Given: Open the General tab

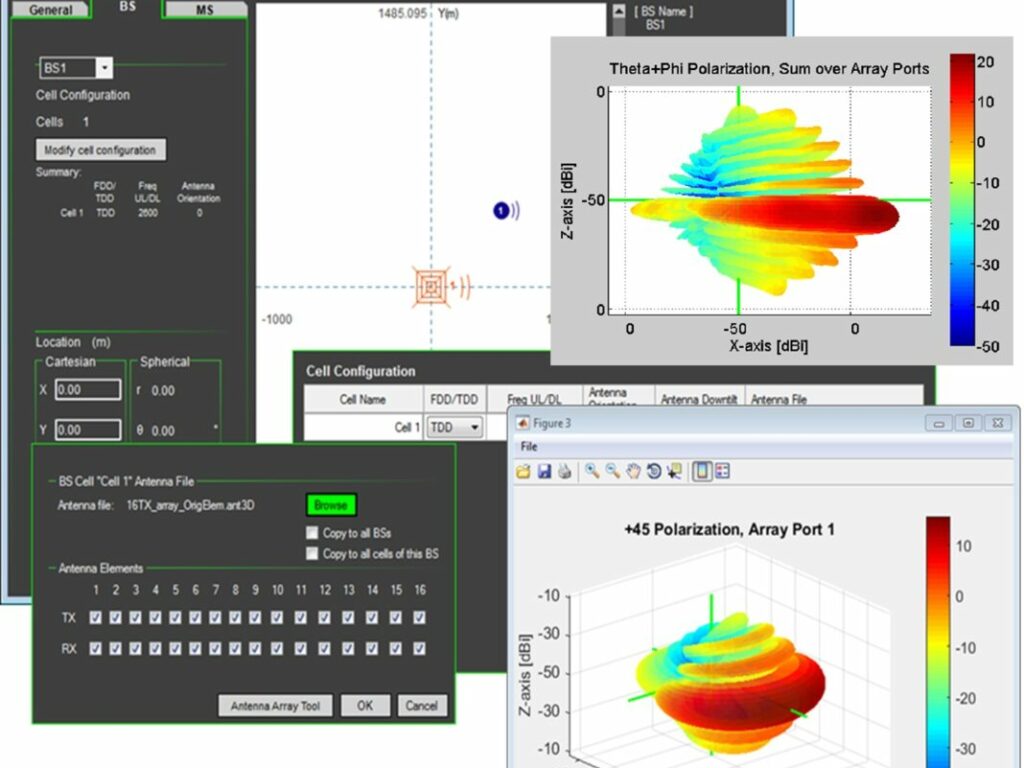Looking at the screenshot, I should pos(50,9).
